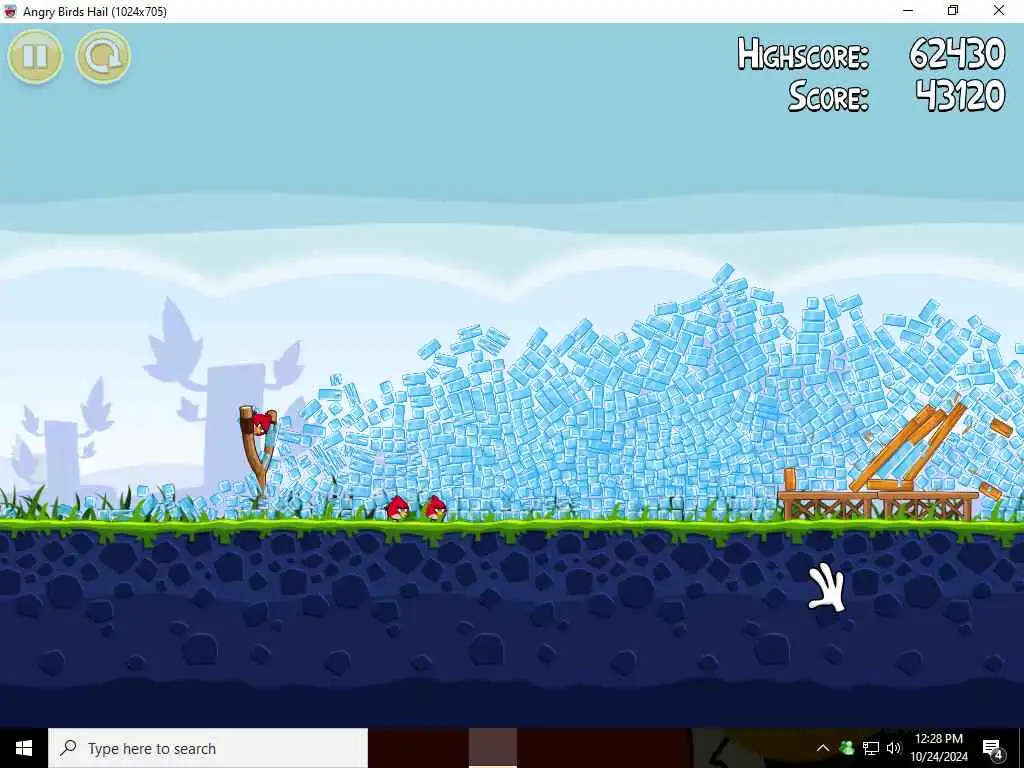Restore down the Angry Birds Hail window
This screenshot has height=768, width=1024.
pos(953,10)
